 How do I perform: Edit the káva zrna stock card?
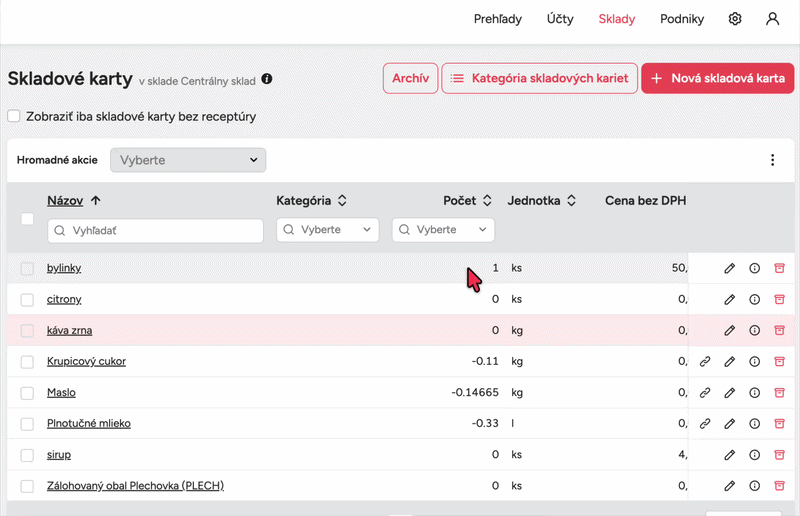(x=730, y=331)
